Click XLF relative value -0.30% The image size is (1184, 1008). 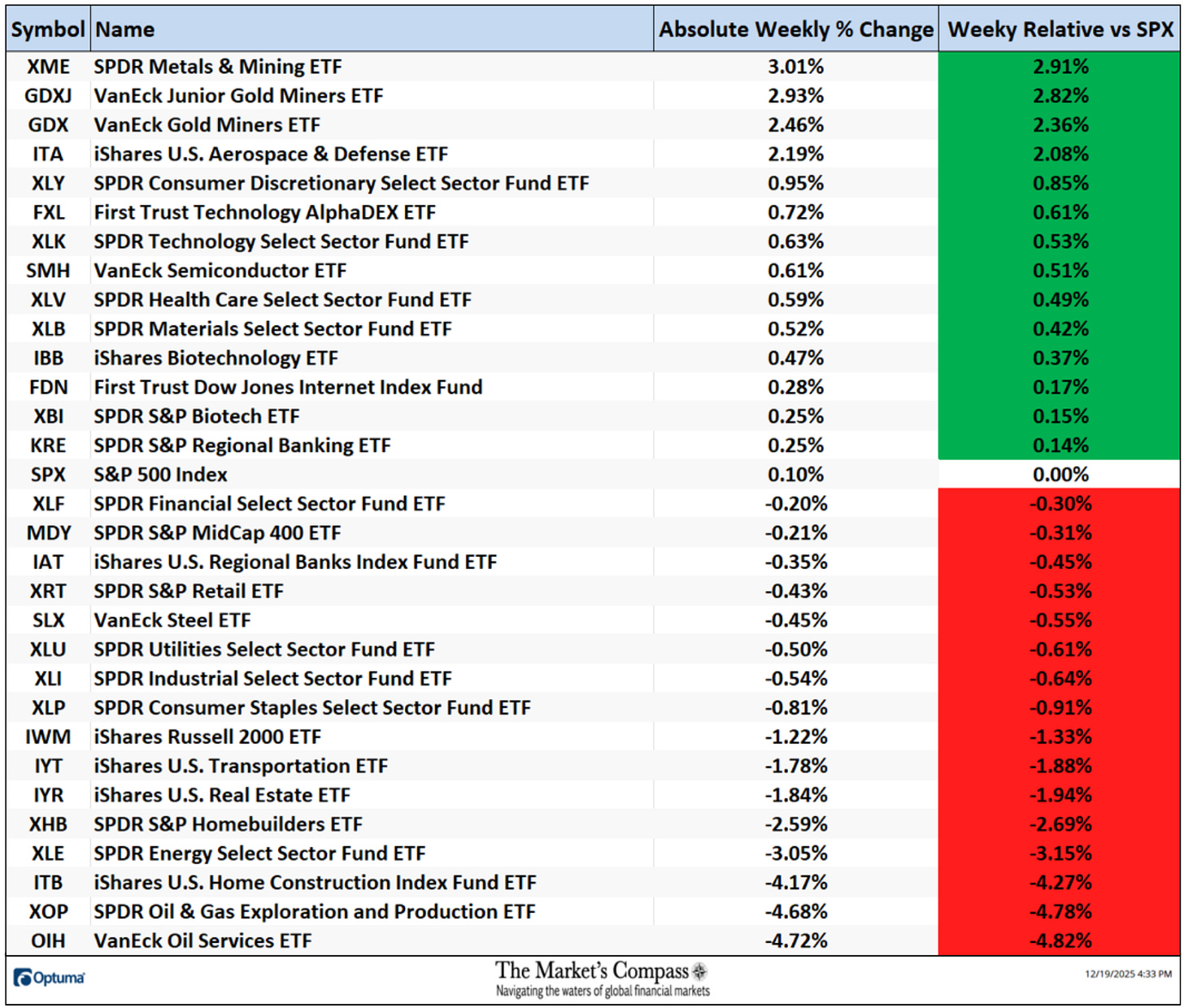click(1060, 504)
